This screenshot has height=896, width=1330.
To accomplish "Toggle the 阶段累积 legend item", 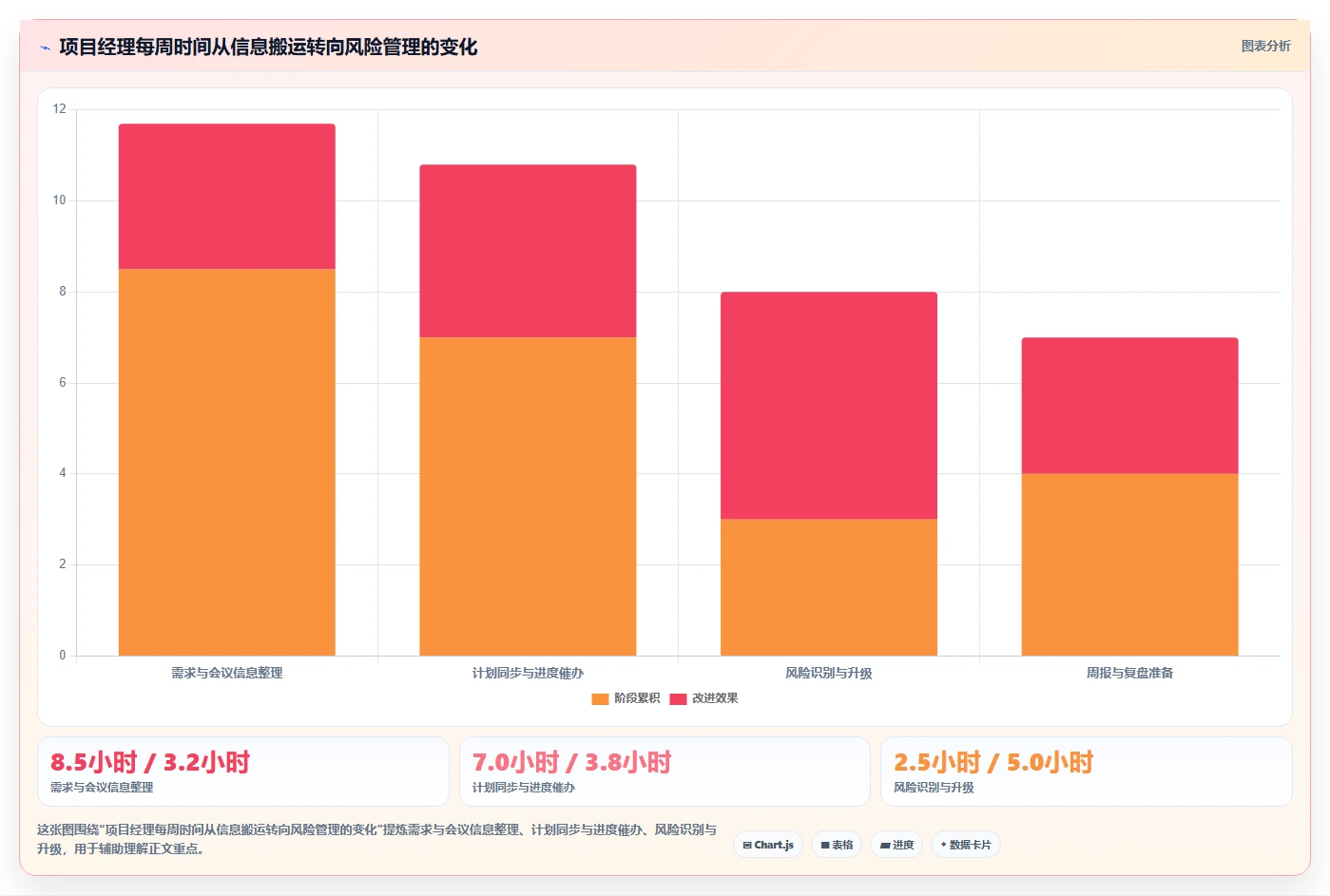I will [626, 698].
